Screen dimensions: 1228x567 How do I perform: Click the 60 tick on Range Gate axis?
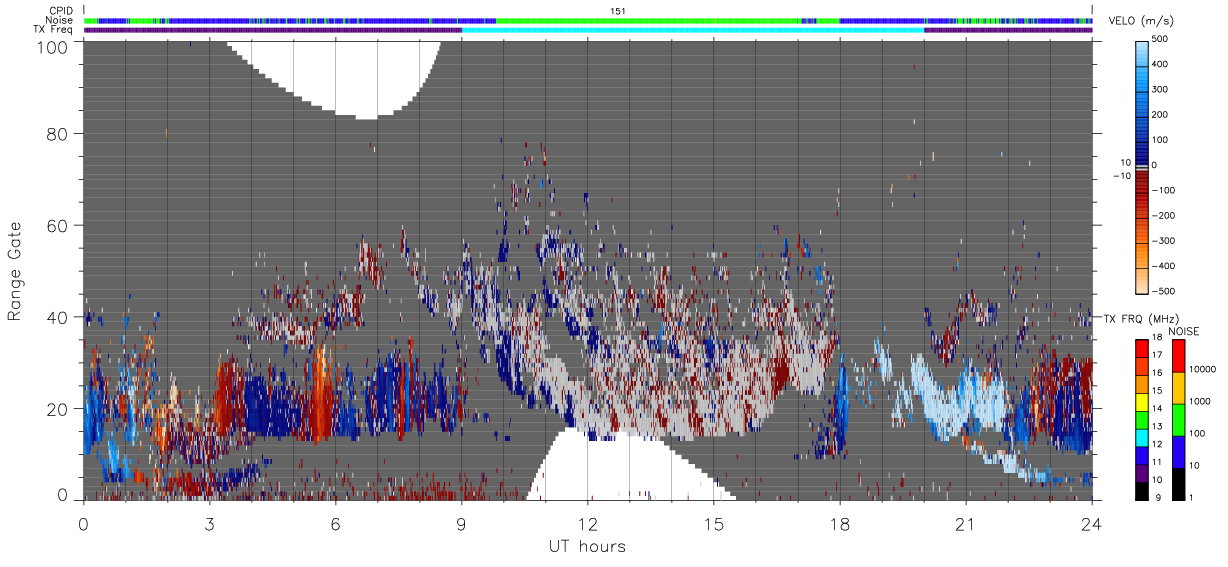pyautogui.click(x=58, y=225)
